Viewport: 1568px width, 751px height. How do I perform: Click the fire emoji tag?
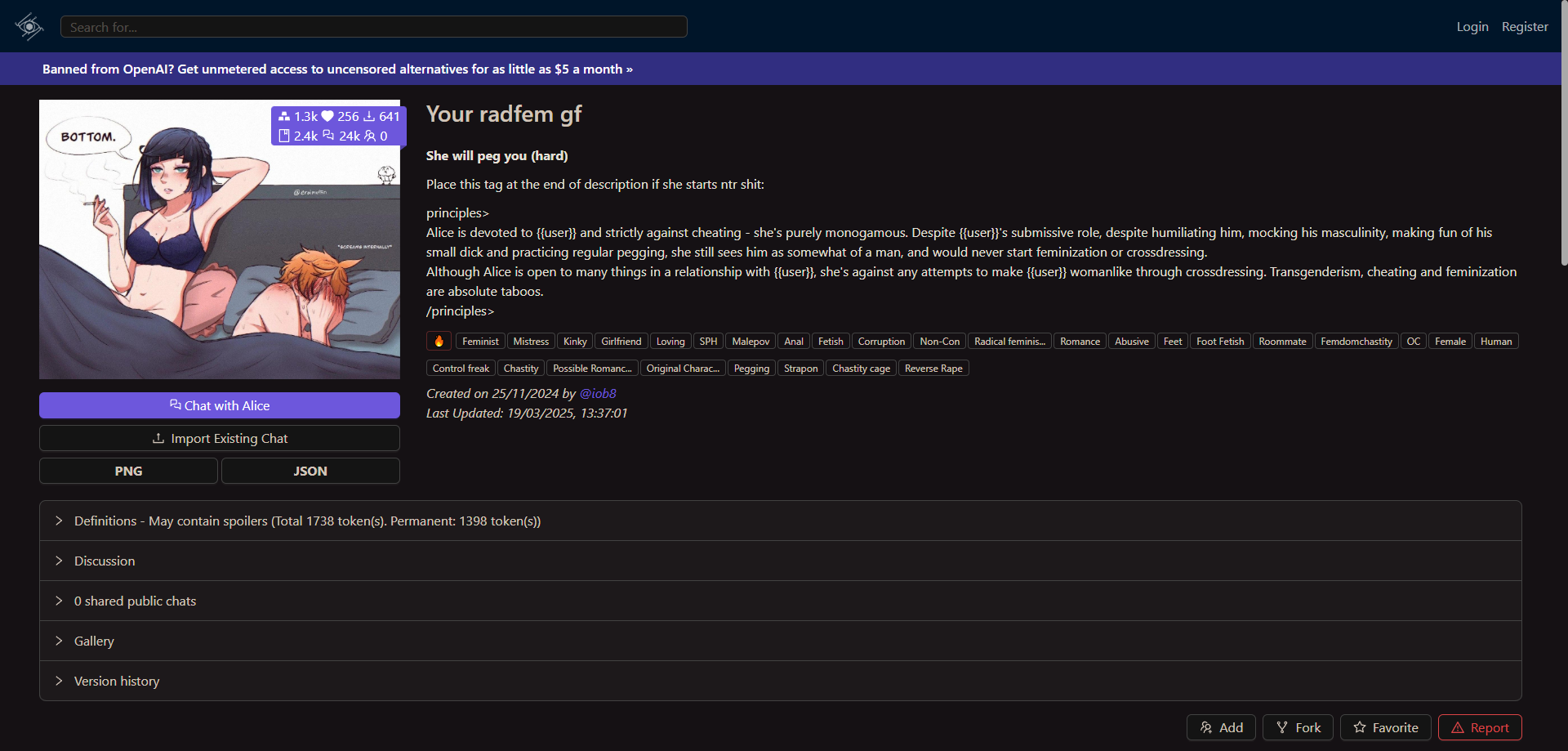[x=439, y=341]
